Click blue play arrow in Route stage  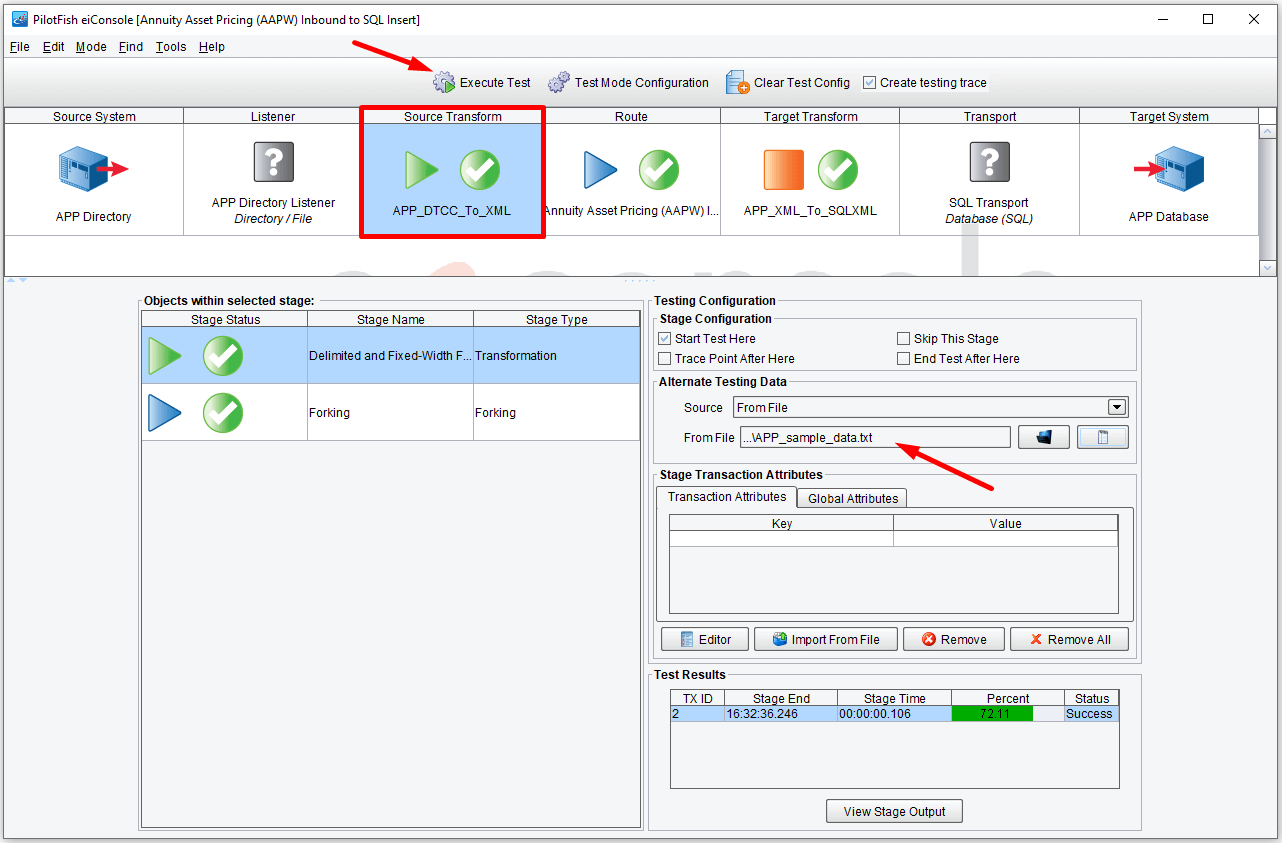(601, 170)
